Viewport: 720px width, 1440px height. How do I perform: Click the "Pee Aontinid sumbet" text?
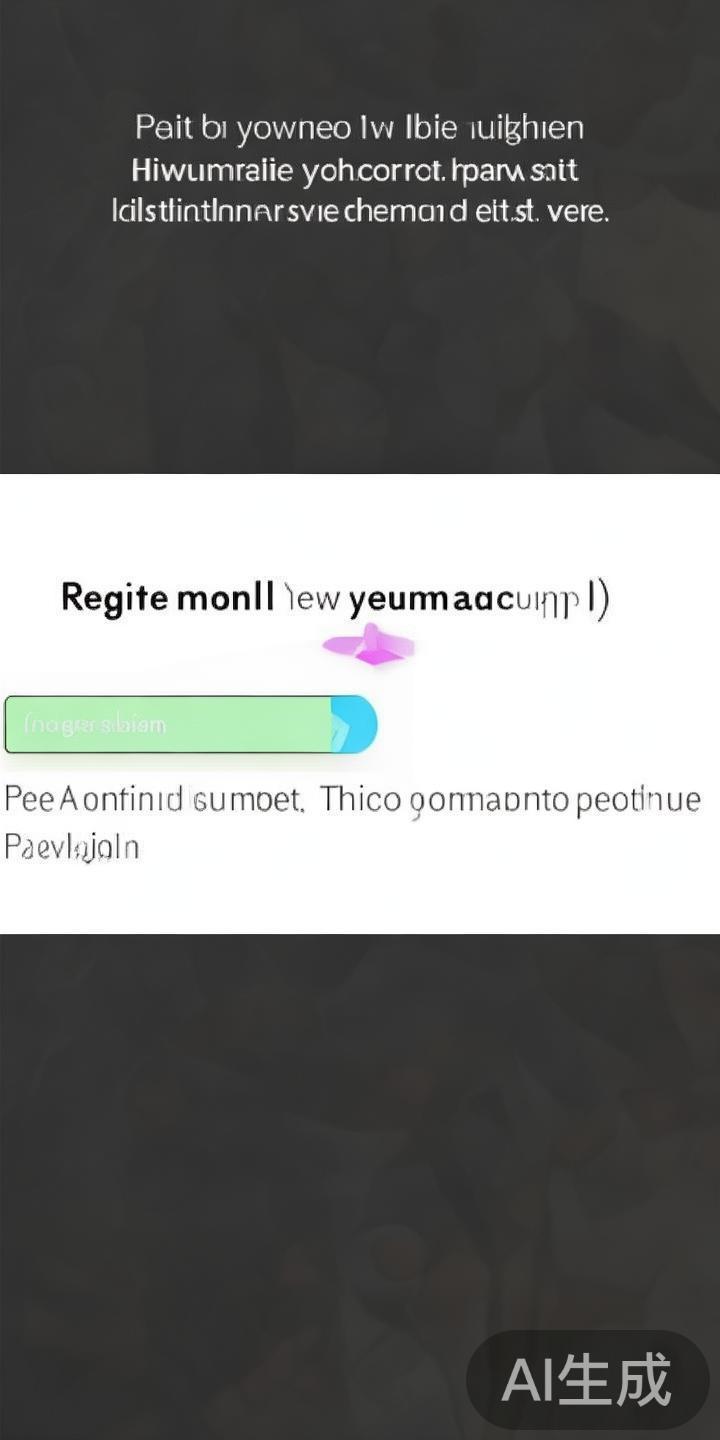click(154, 800)
